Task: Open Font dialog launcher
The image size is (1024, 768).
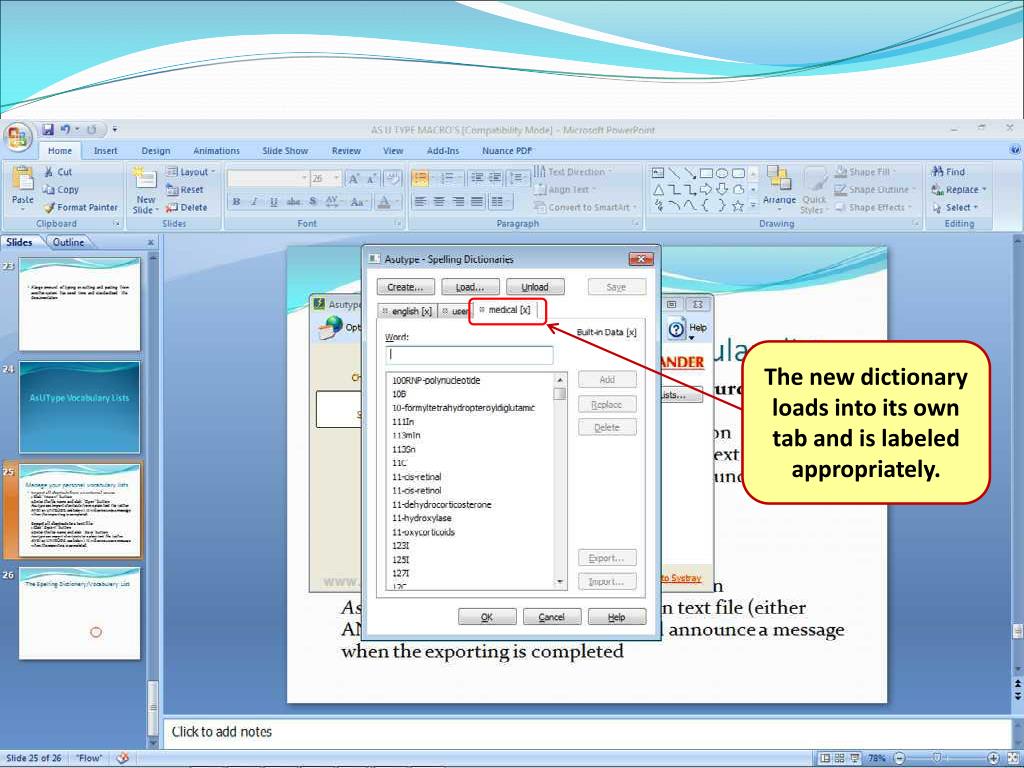Action: coord(398,224)
